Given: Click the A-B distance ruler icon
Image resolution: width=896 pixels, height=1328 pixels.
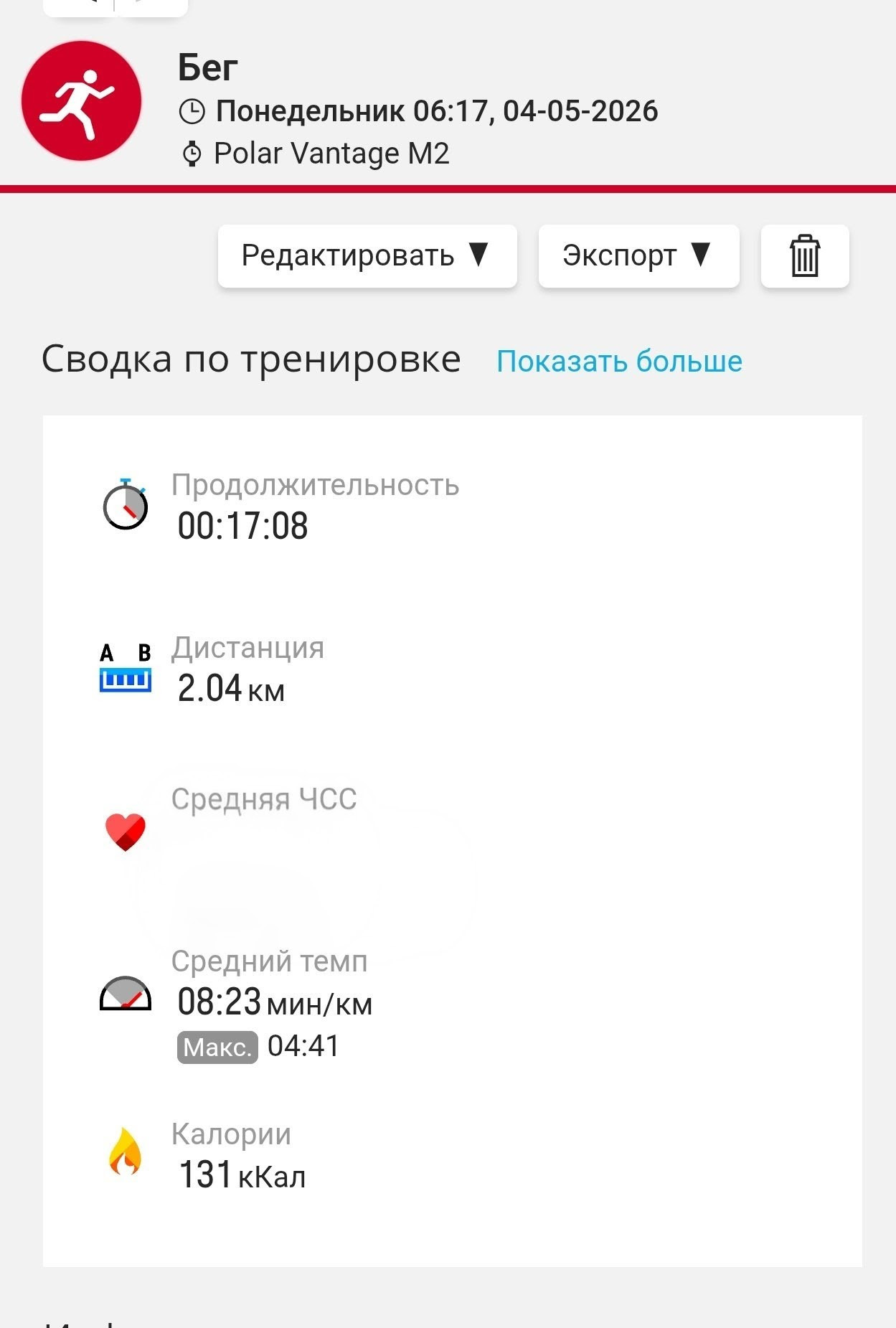Looking at the screenshot, I should pos(126,668).
